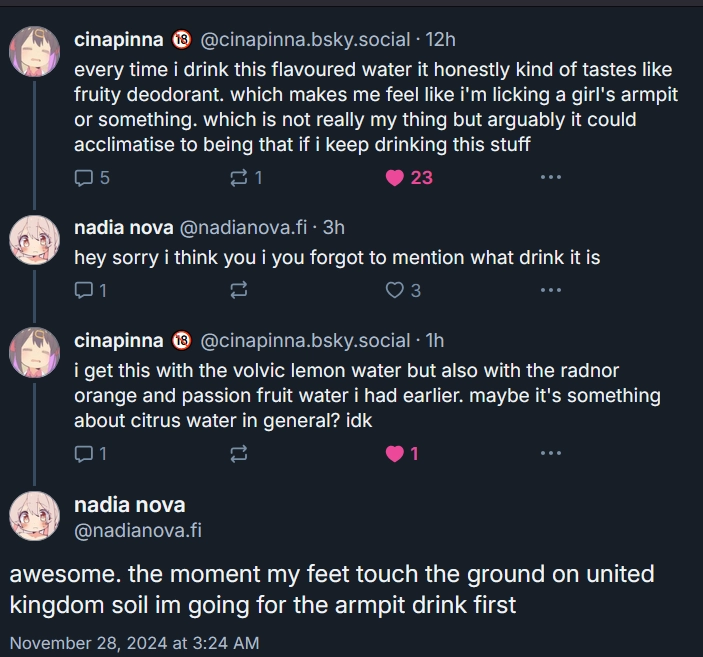Open the November 28, 2024 timestamp
Image resolution: width=703 pixels, height=657 pixels.
click(x=134, y=642)
